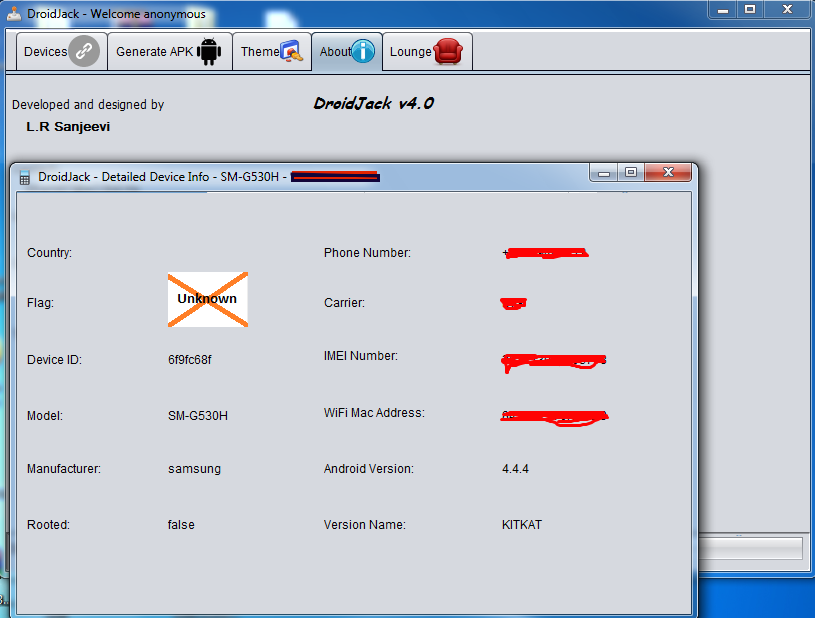The width and height of the screenshot is (815, 618).
Task: Close the Detailed Device Info window
Action: tap(668, 172)
